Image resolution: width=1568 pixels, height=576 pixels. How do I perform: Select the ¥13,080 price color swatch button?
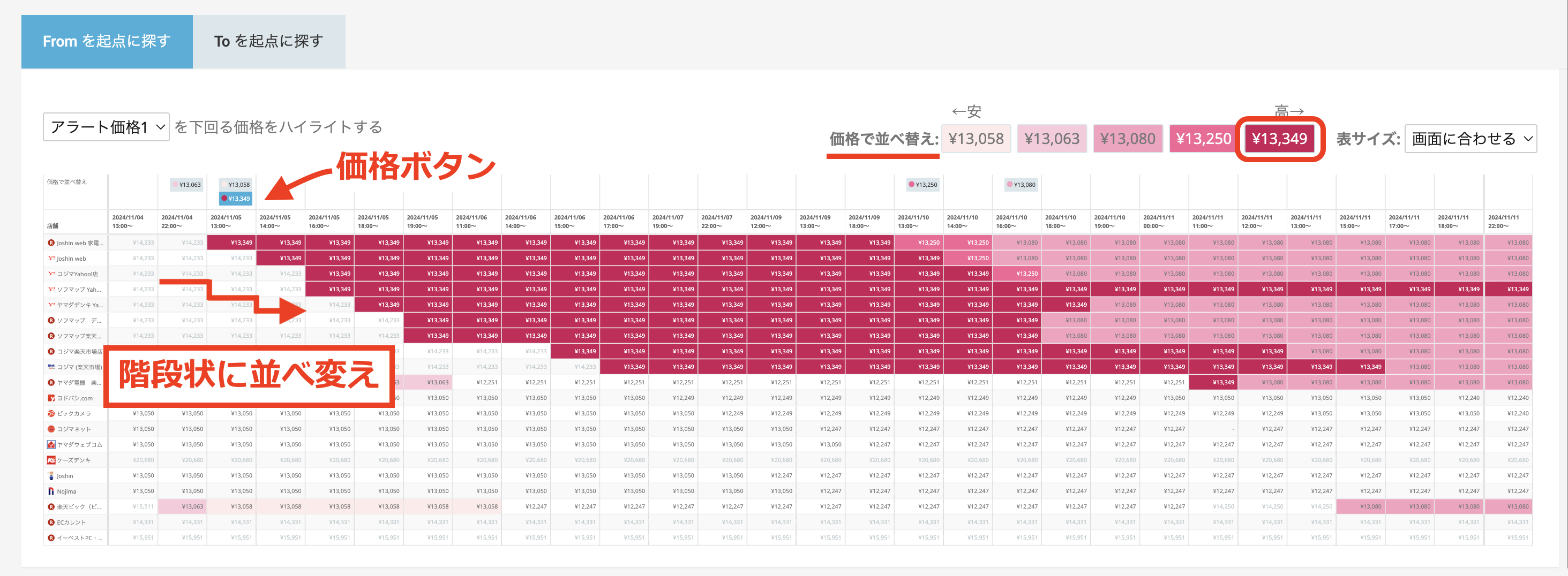tap(1127, 139)
